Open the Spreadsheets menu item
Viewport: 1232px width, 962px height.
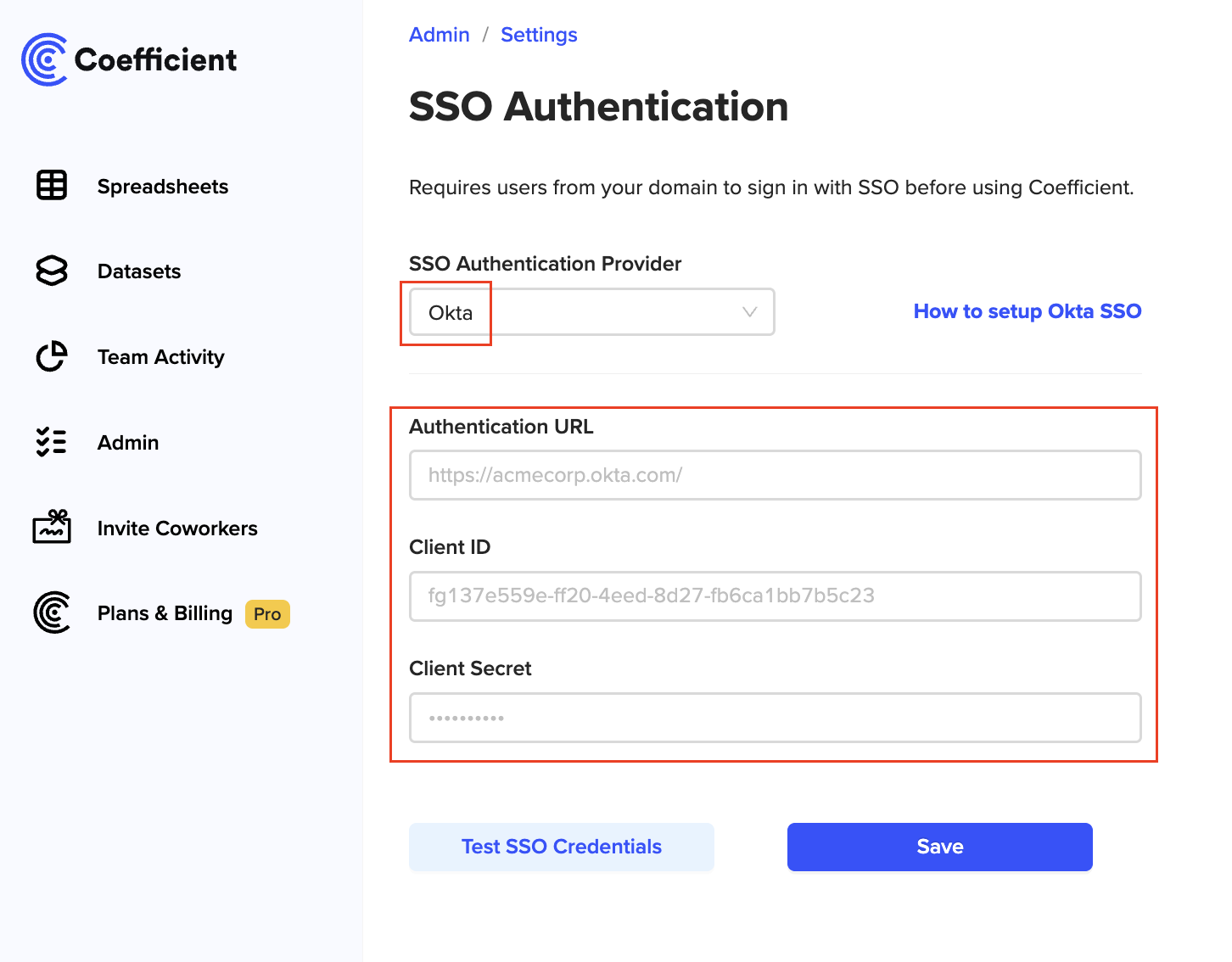(x=162, y=187)
